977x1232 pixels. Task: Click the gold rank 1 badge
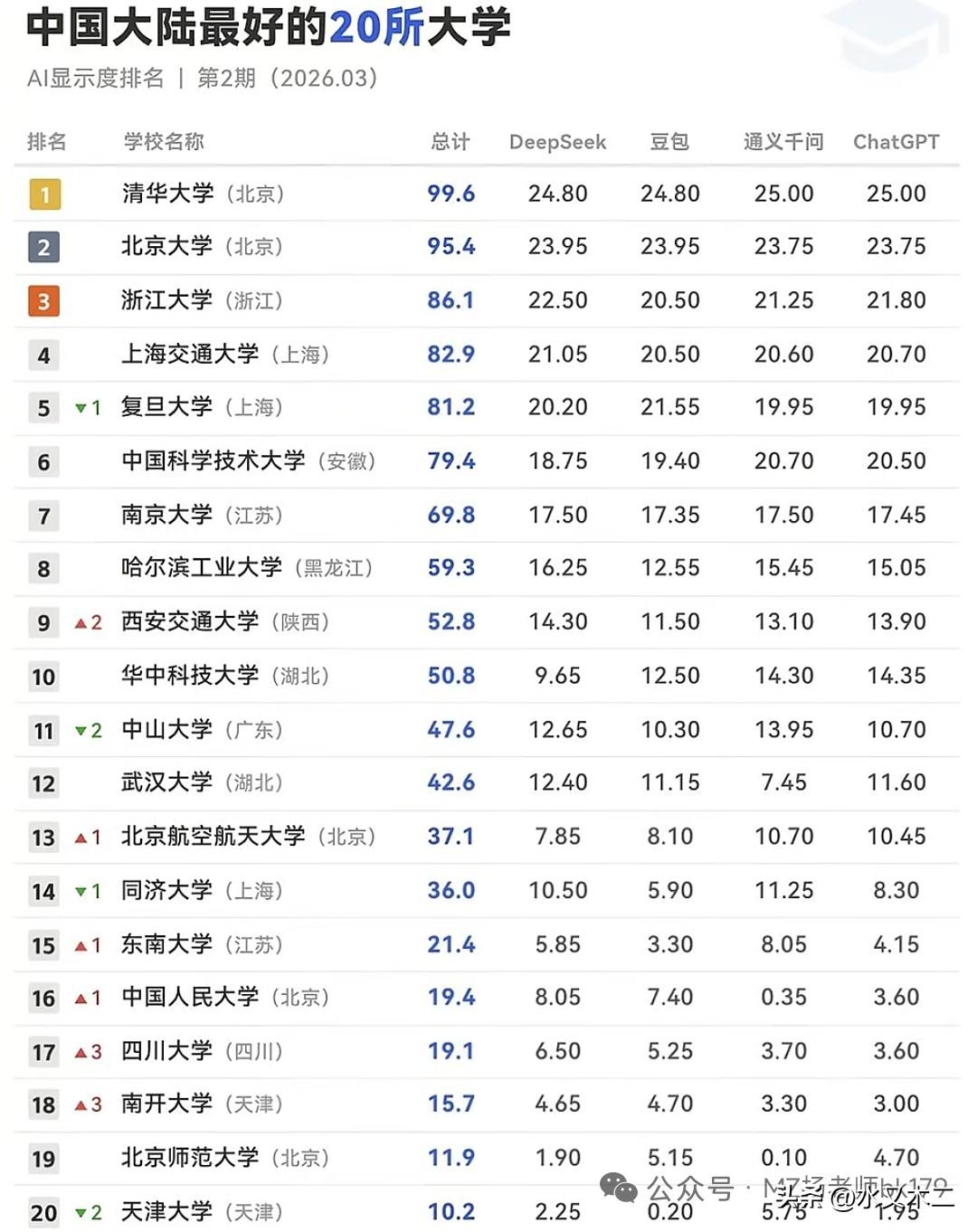pyautogui.click(x=44, y=194)
